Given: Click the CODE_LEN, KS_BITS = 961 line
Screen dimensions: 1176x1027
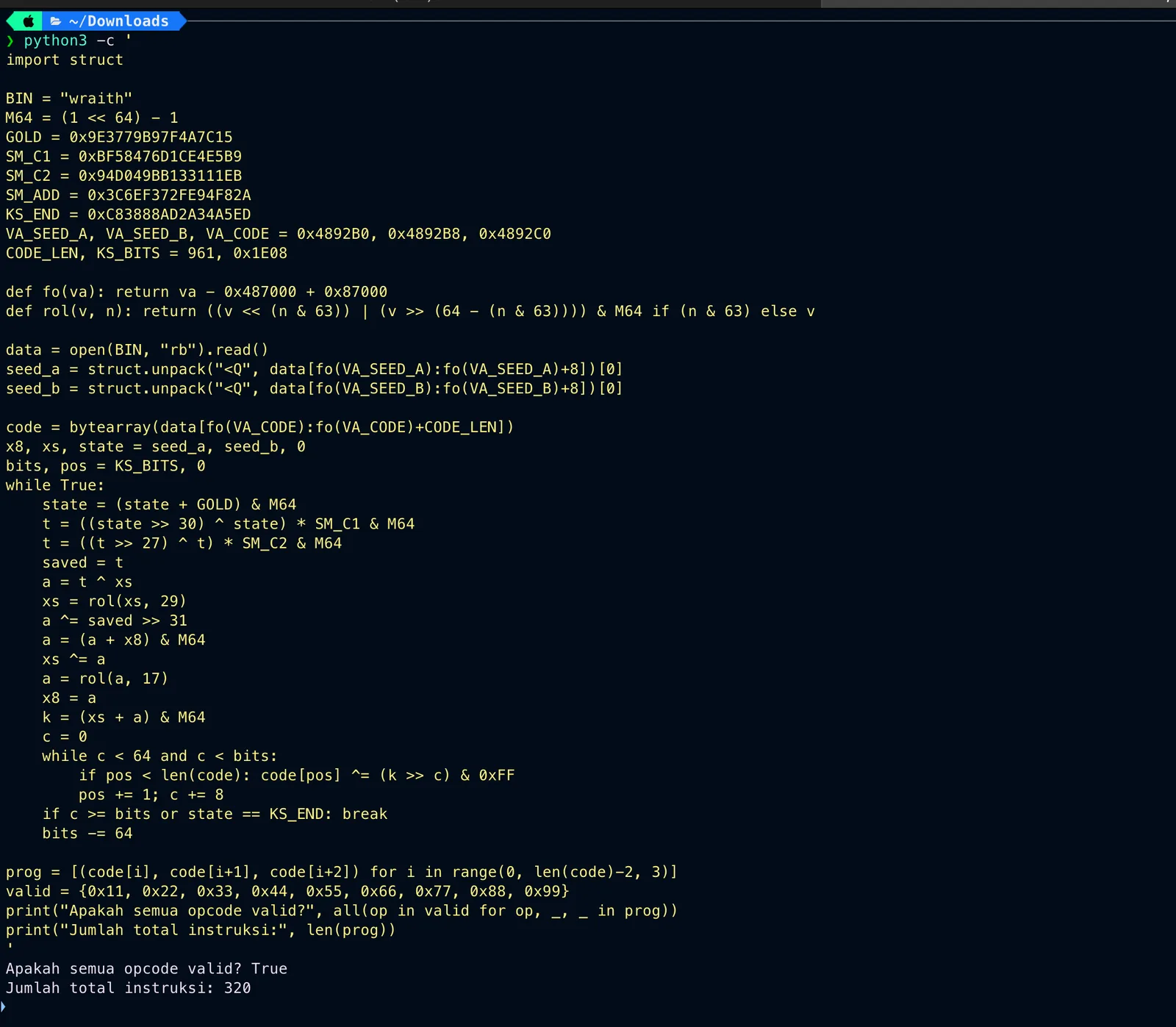Looking at the screenshot, I should (x=146, y=254).
